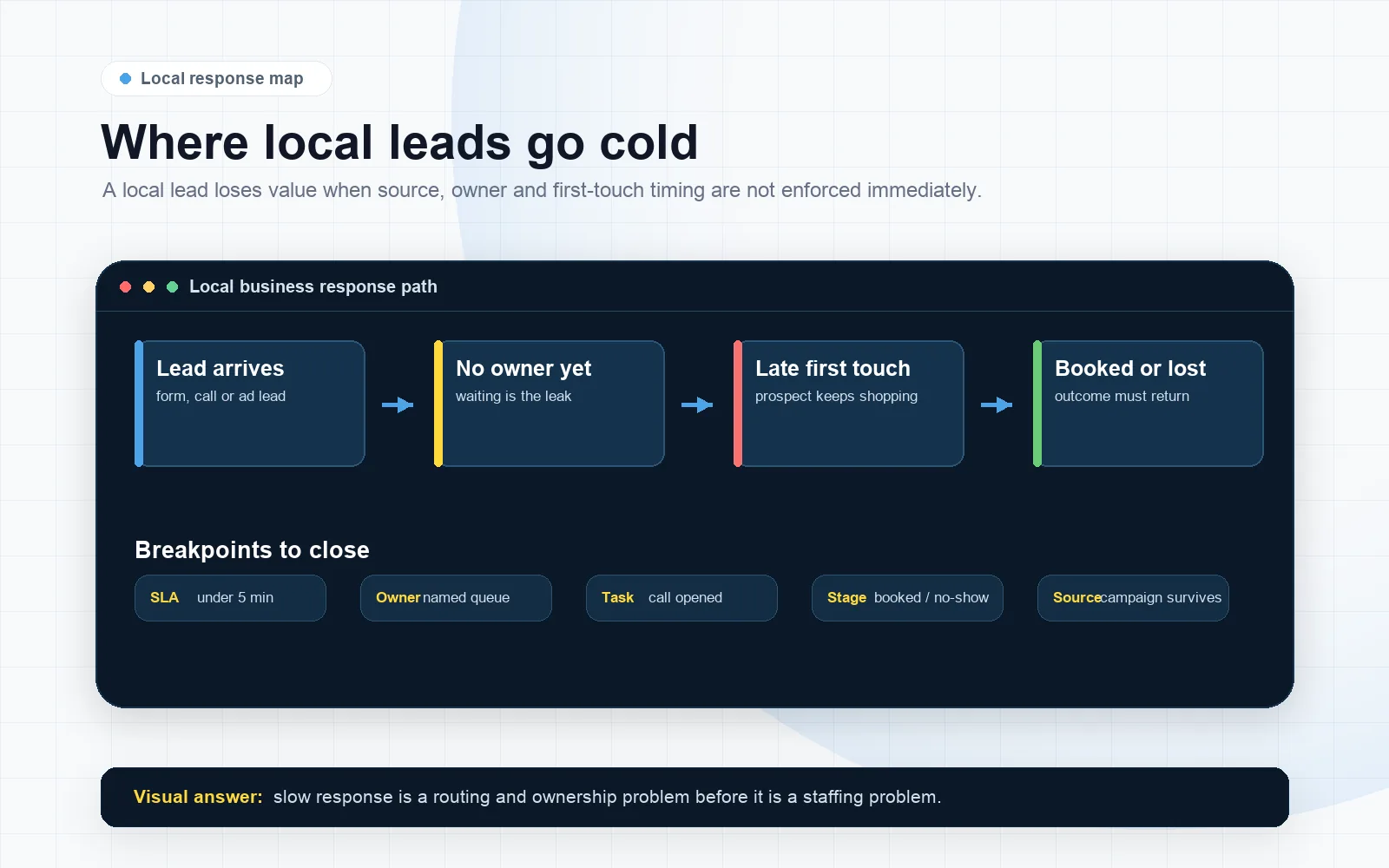Click the 'Visual answer:' label
1389x868 pixels.
[x=198, y=797]
